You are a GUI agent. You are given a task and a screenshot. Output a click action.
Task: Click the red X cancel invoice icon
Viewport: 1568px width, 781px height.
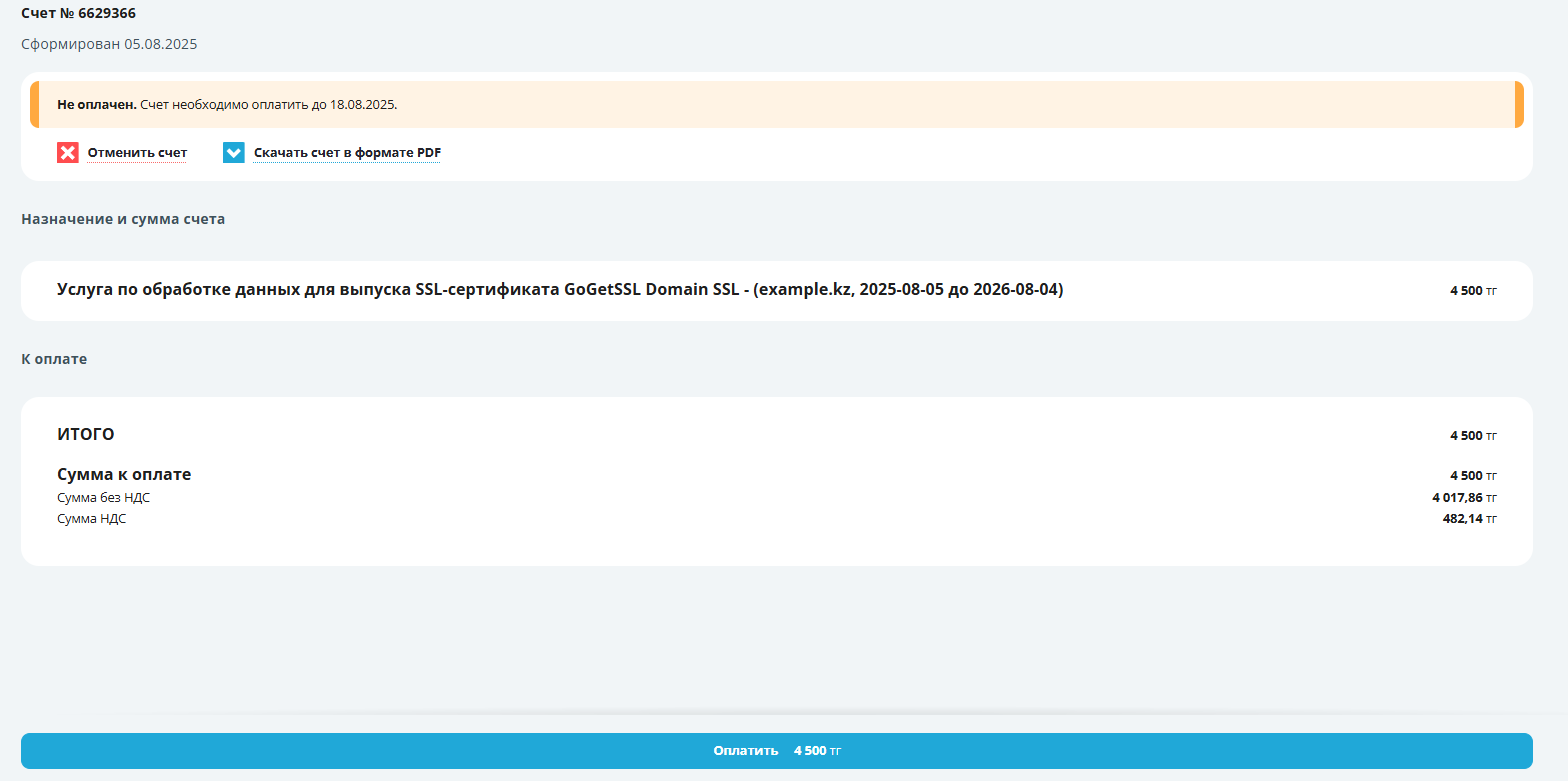click(68, 153)
